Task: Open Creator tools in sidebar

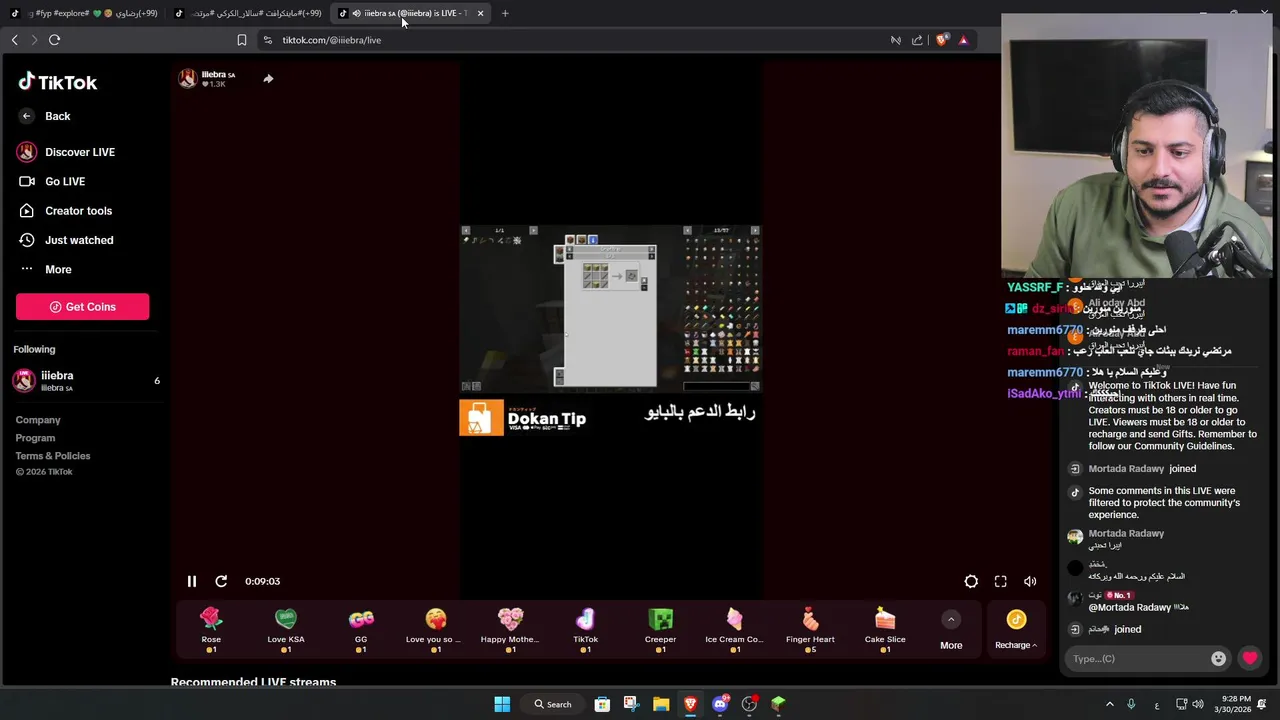Action: tap(65, 211)
